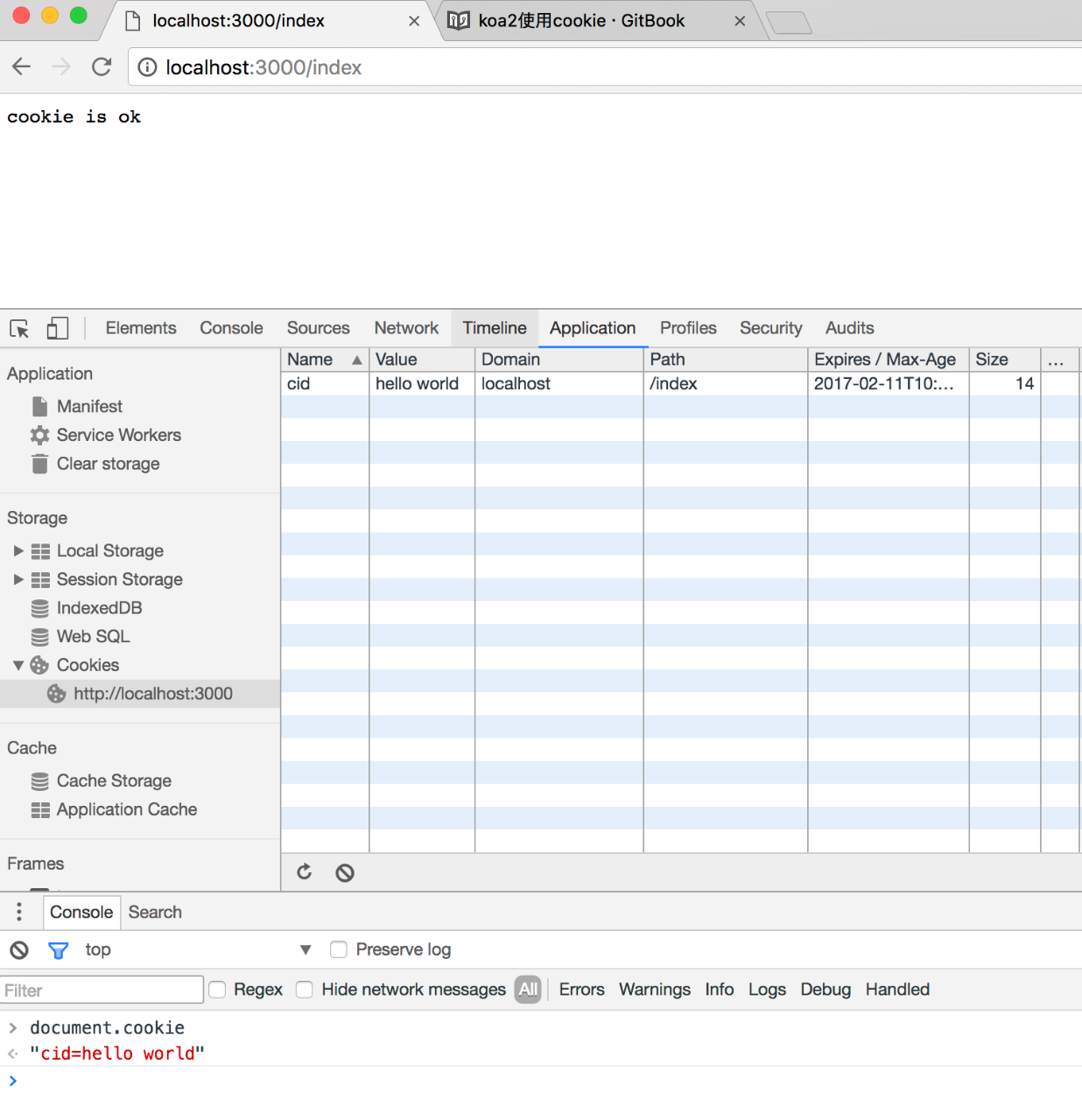Click the console Filter text field
This screenshot has height=1120, width=1082.
click(x=102, y=990)
